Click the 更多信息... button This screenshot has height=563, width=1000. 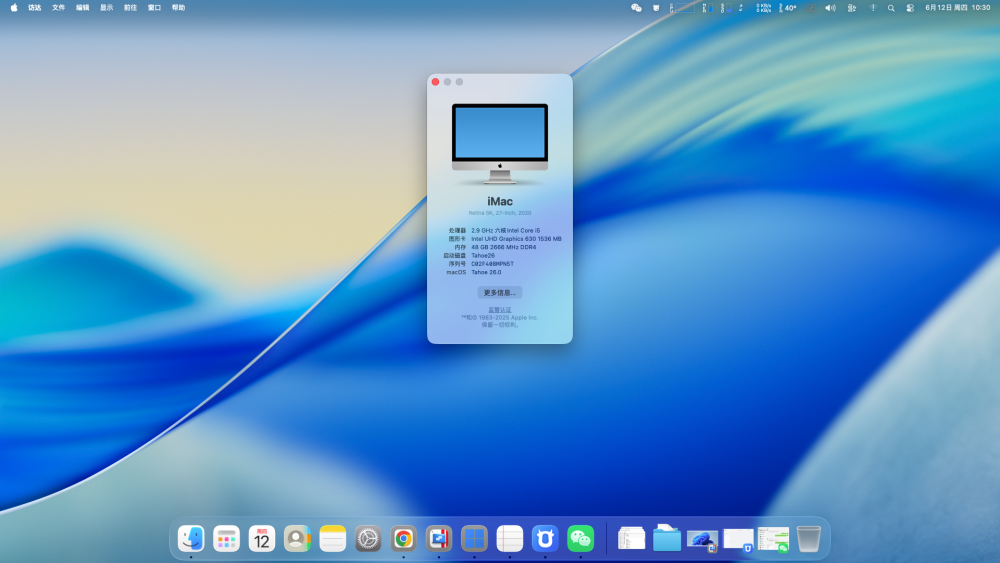[x=500, y=293]
